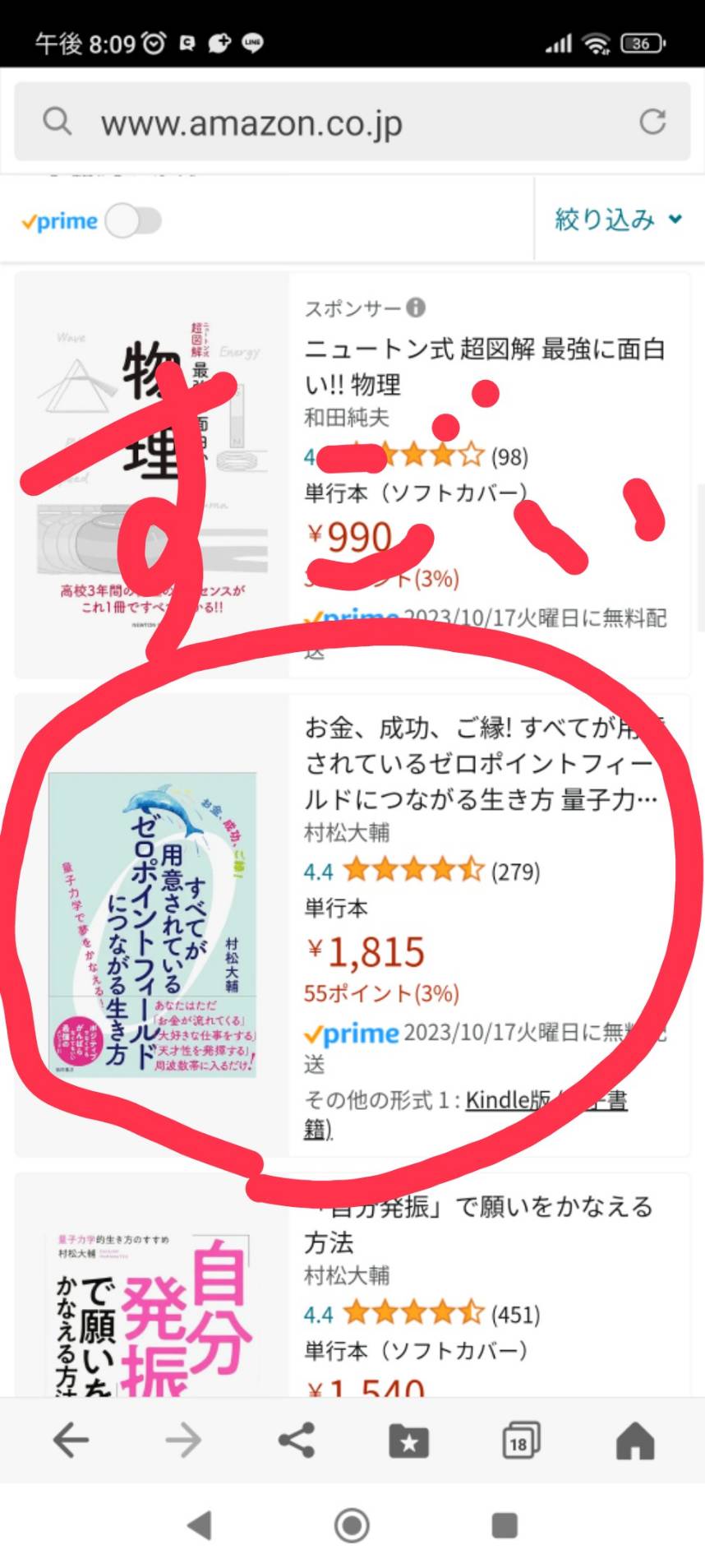Tap the address bar showing www.amazon.co.jp
The width and height of the screenshot is (705, 1568).
click(352, 122)
